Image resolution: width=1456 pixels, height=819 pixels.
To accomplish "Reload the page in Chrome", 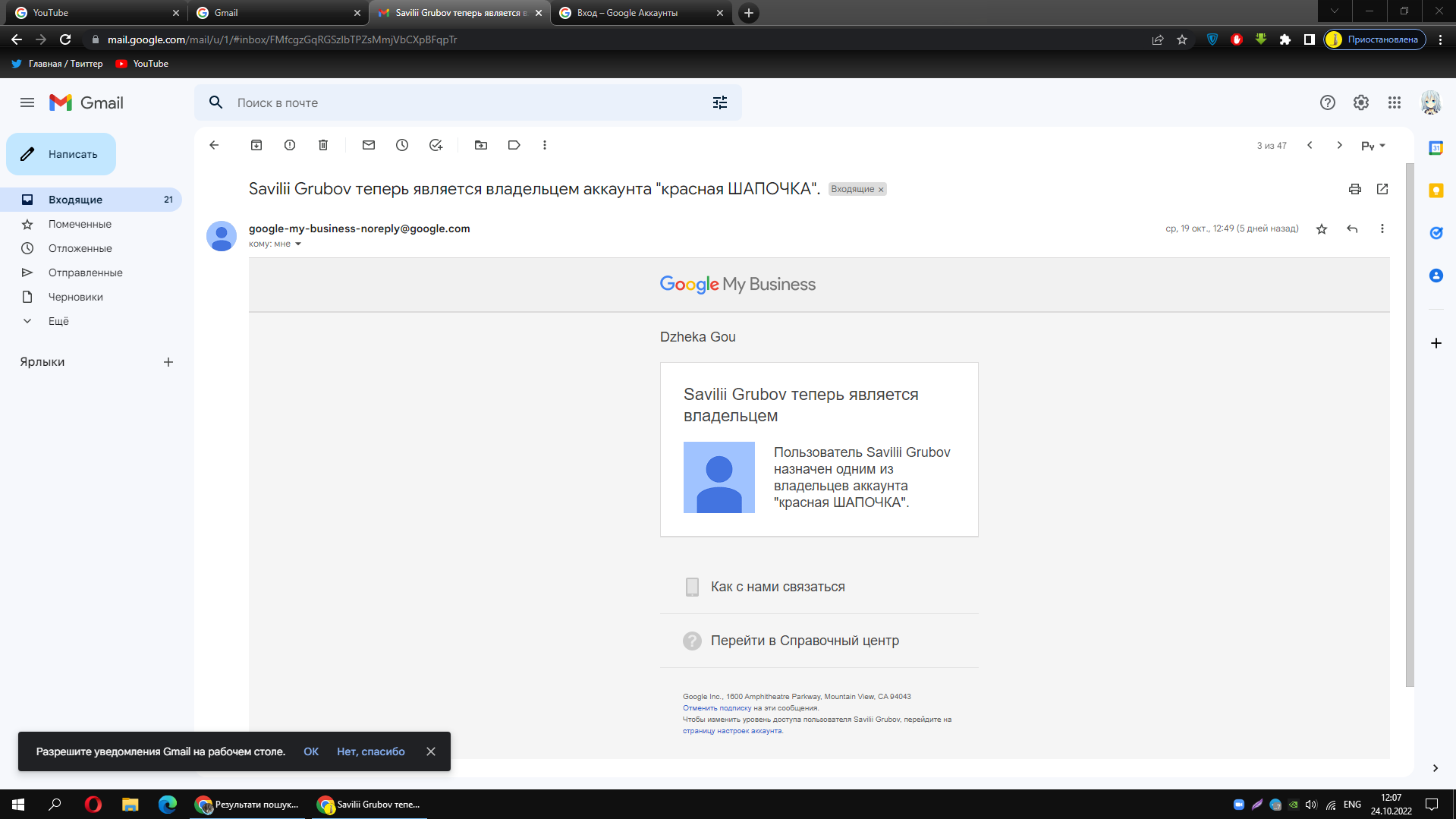I will click(65, 39).
